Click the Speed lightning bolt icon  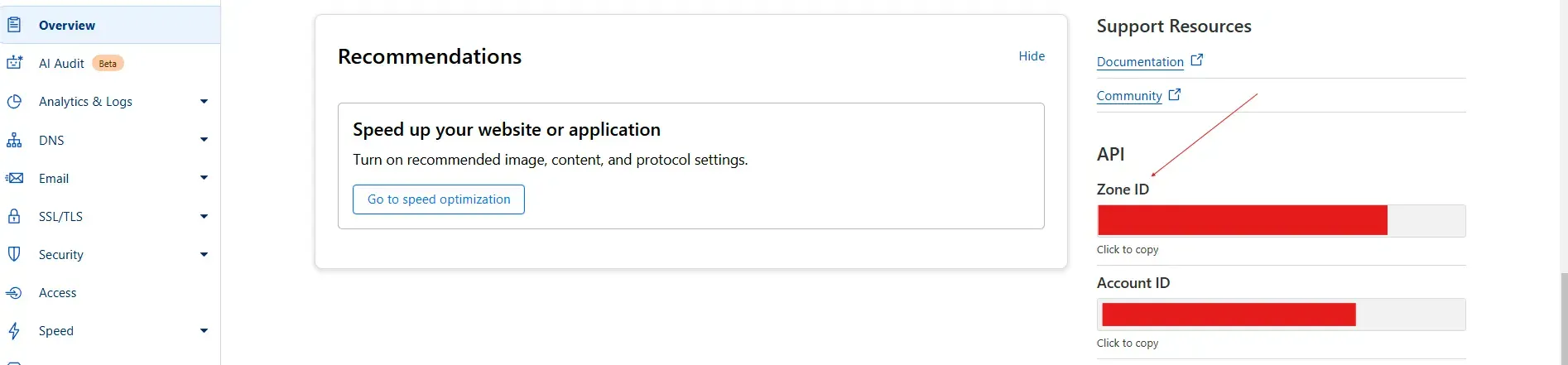14,331
